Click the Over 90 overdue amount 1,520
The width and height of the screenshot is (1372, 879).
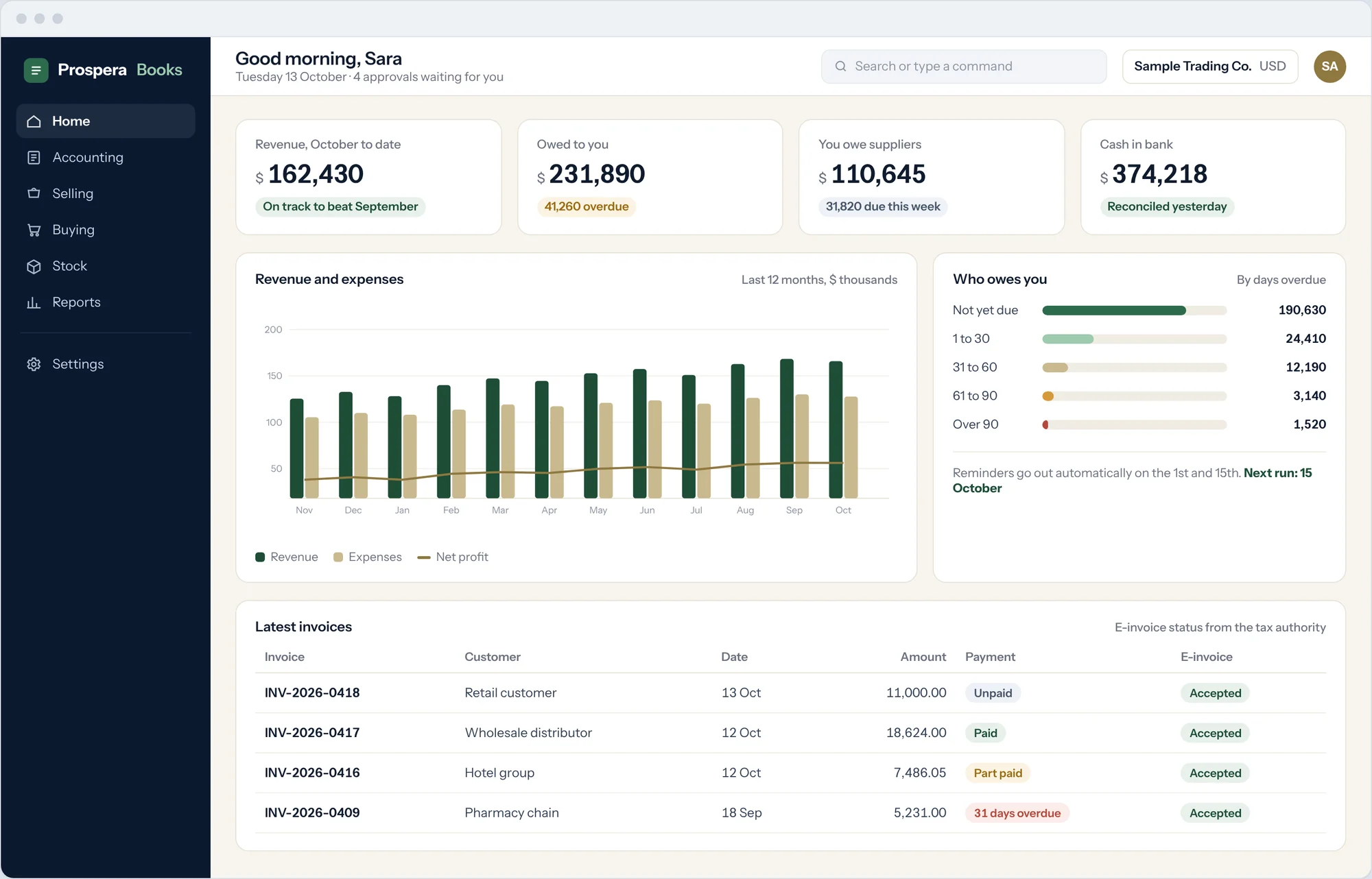[x=1310, y=424]
